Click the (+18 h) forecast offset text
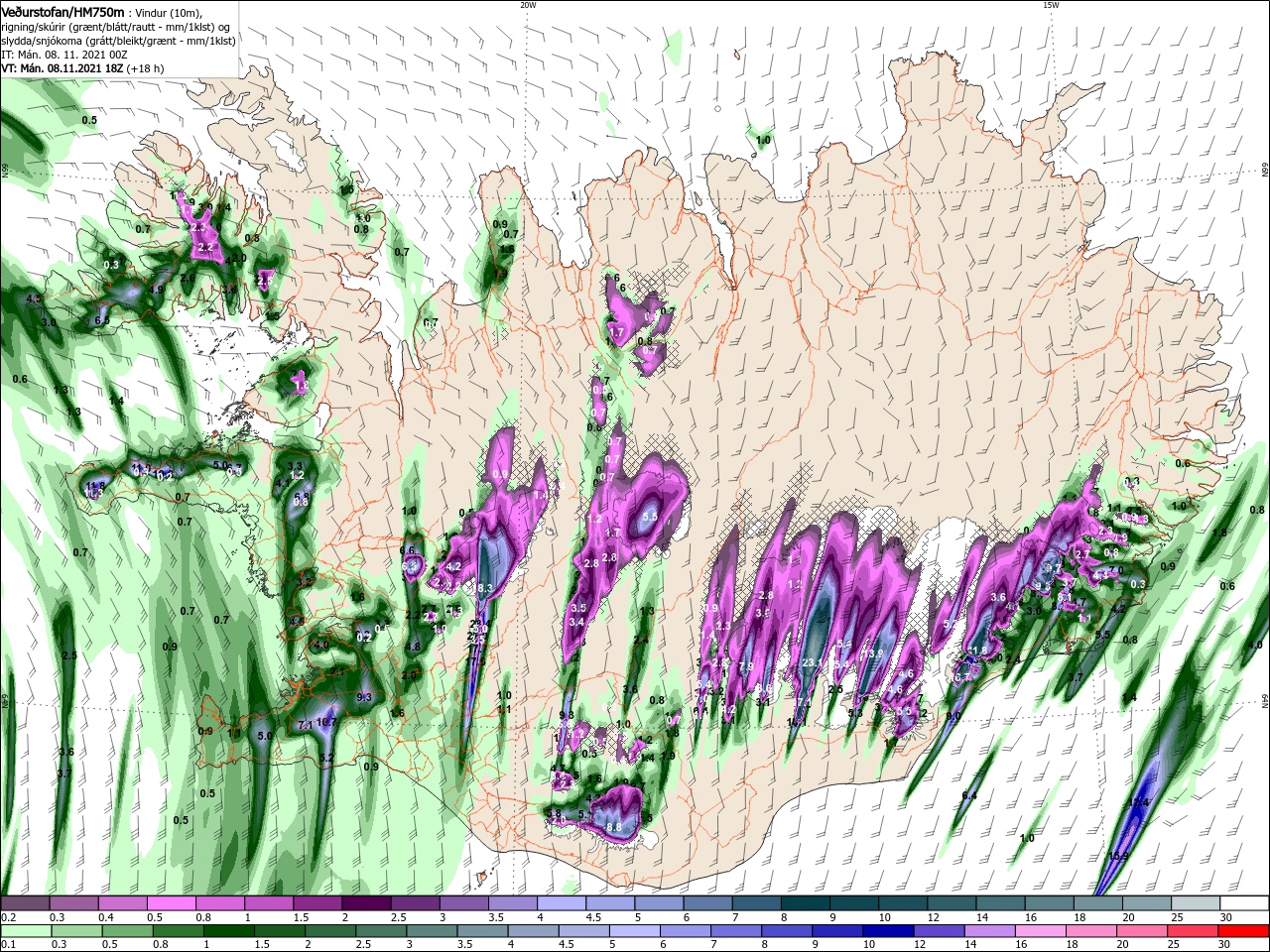The height and width of the screenshot is (952, 1270). click(x=146, y=68)
